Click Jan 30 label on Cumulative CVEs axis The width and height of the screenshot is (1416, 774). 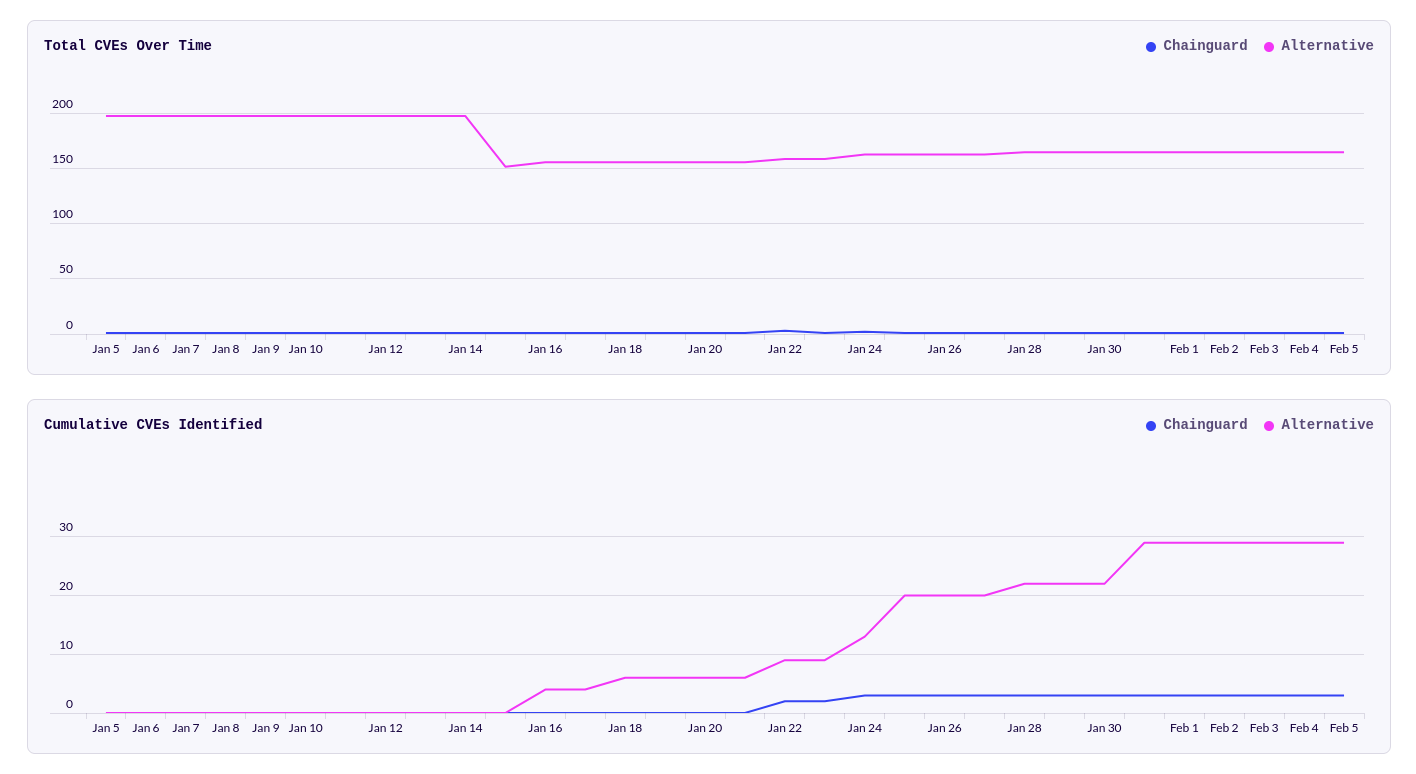click(1104, 728)
